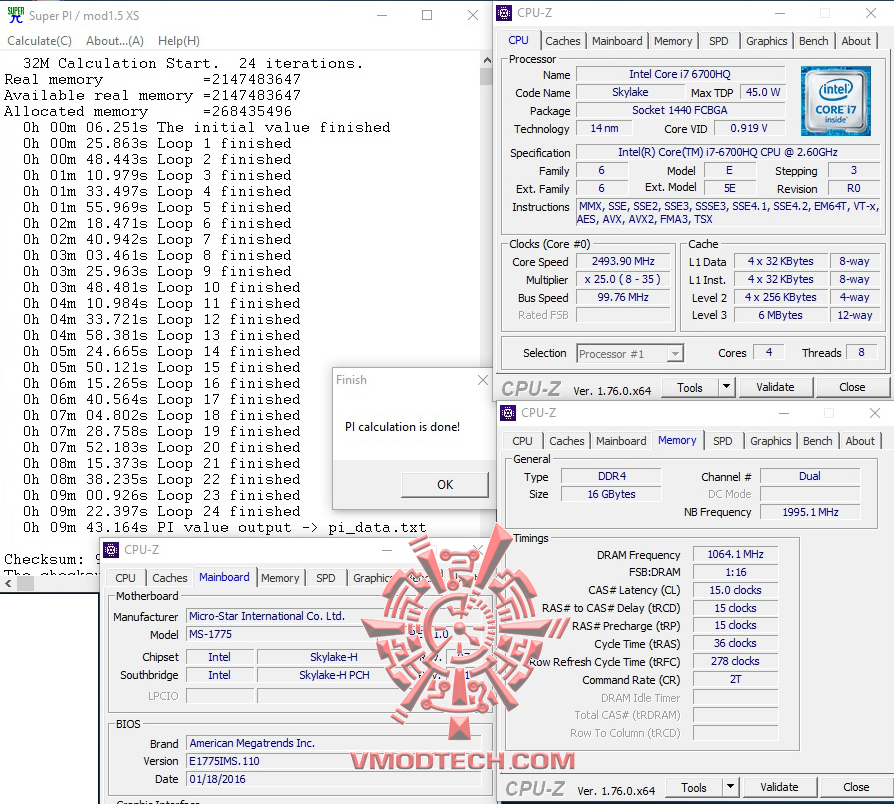The width and height of the screenshot is (894, 804).
Task: Click the CPU-Z title icon in top CPU window
Action: tap(504, 13)
